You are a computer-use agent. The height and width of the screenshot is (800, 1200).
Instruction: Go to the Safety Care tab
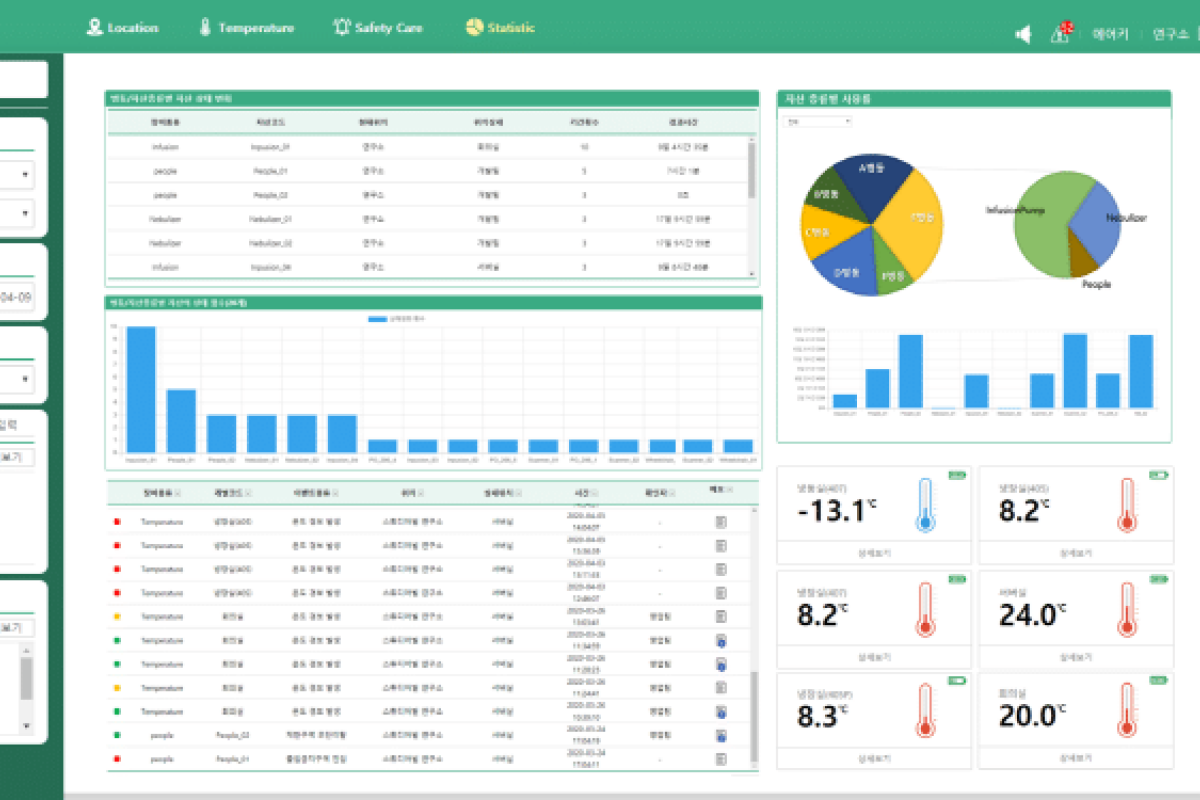377,28
